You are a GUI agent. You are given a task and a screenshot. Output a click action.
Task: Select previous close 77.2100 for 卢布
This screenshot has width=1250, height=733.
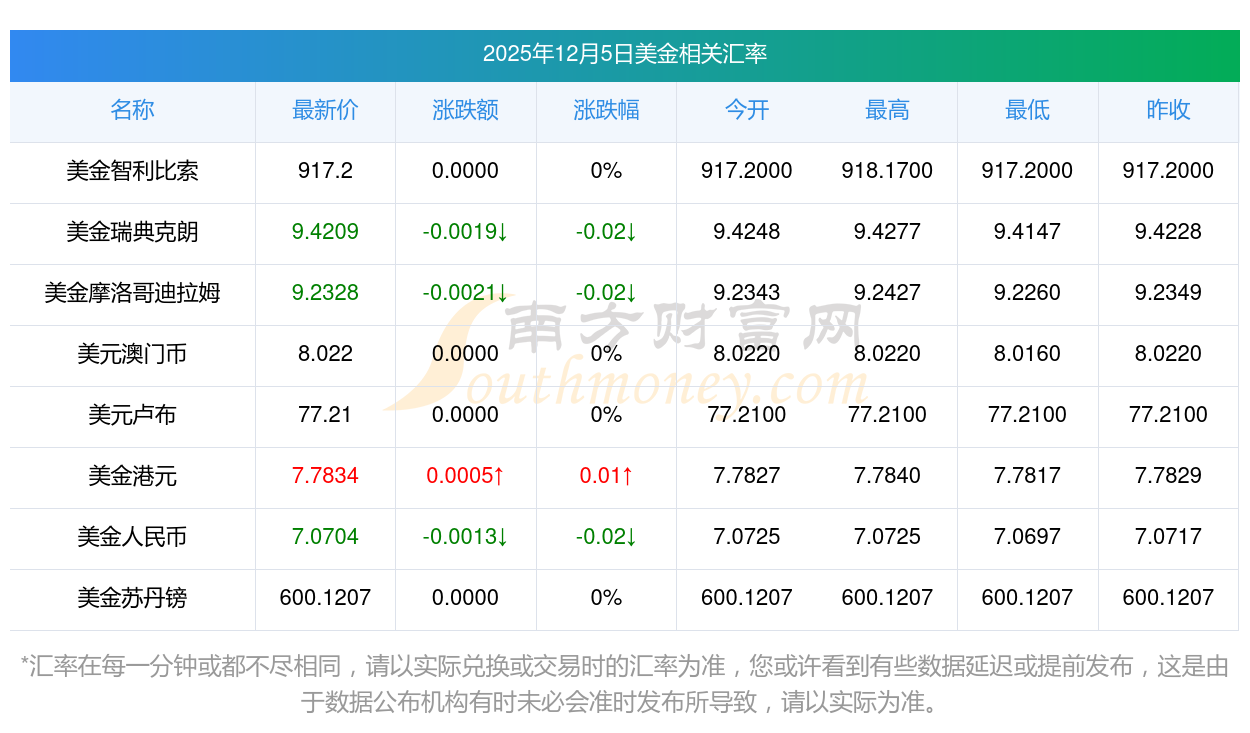pyautogui.click(x=1168, y=415)
